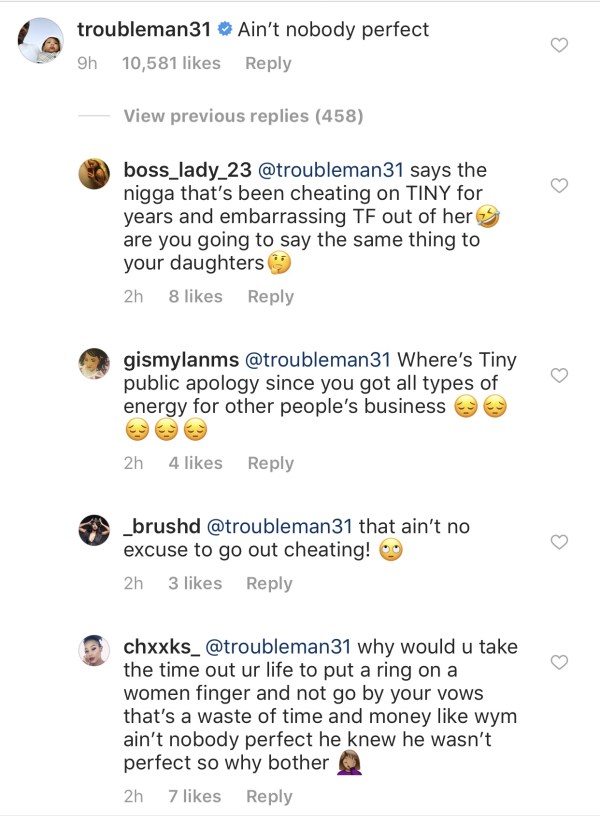Open @troubleman31 mention in _brushd's reply

(x=278, y=526)
